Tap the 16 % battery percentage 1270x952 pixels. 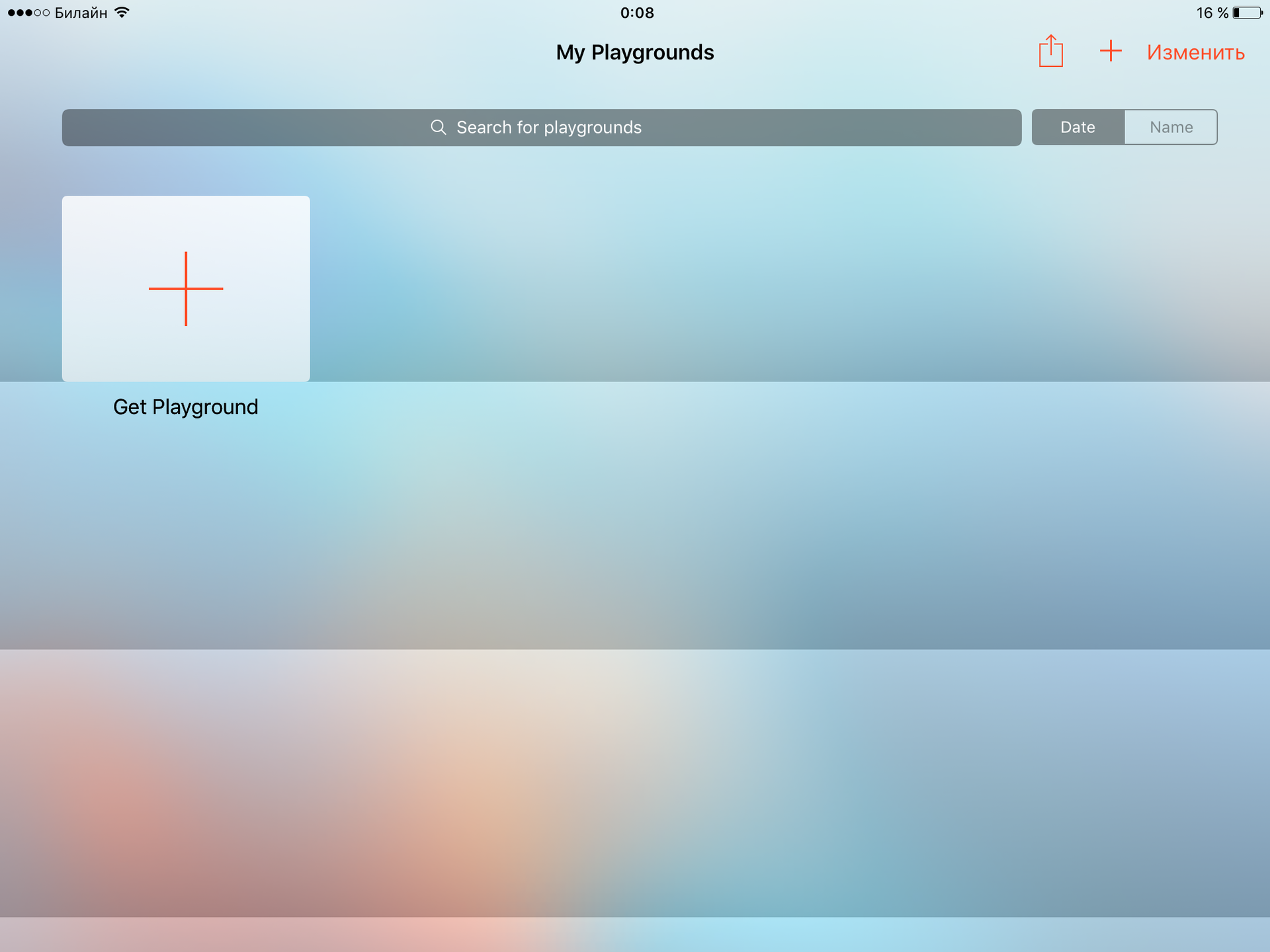coord(1212,13)
